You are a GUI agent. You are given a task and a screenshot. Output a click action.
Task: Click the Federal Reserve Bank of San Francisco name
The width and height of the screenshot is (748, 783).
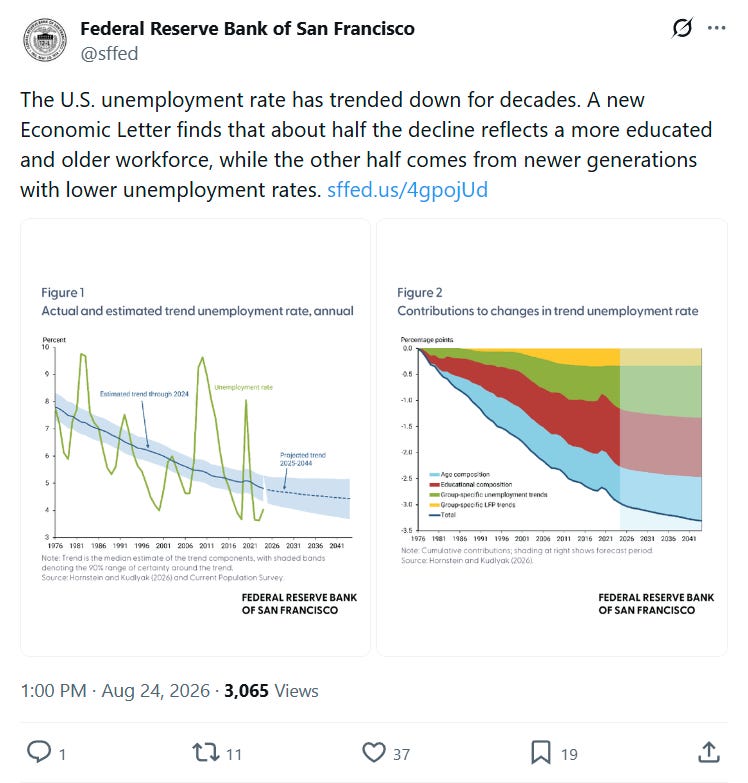pyautogui.click(x=247, y=28)
